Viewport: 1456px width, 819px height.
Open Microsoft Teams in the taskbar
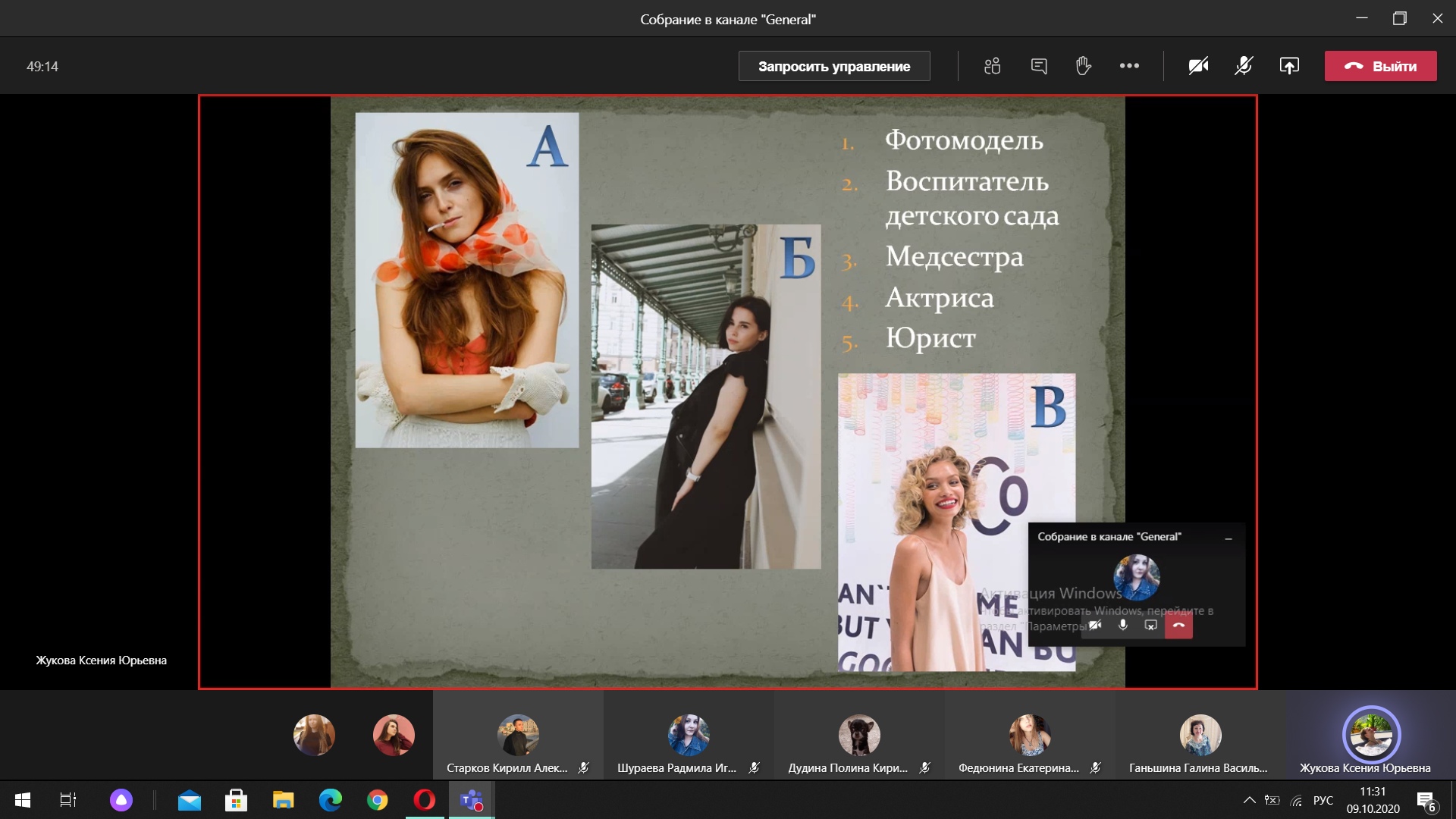tap(472, 800)
